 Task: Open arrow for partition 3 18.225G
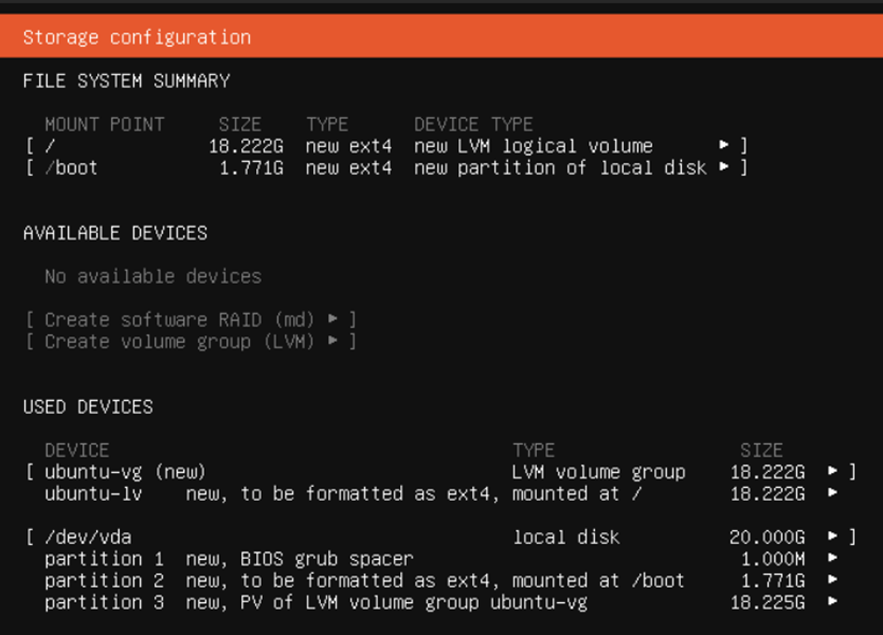[832, 601]
